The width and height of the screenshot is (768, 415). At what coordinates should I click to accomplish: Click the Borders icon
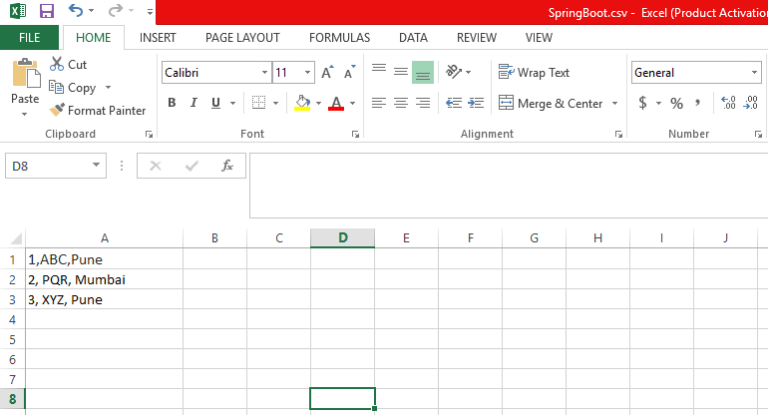[x=258, y=103]
